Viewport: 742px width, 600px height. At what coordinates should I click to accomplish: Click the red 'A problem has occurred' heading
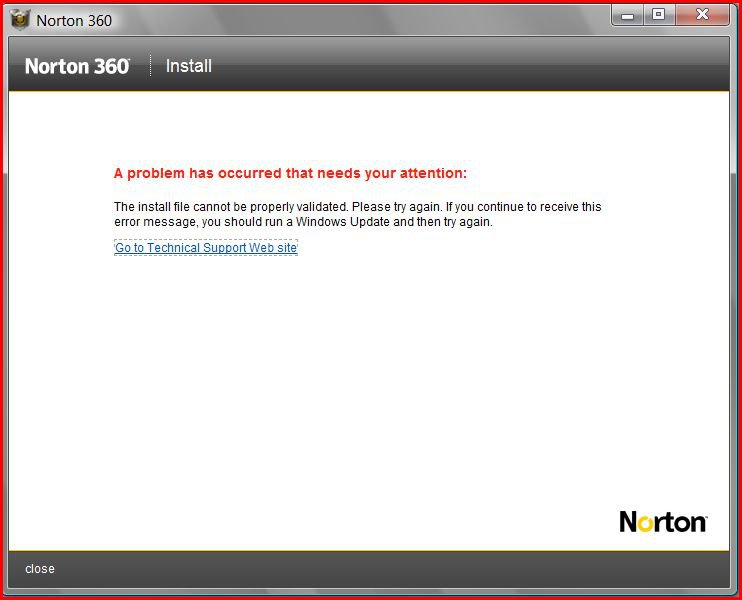click(x=290, y=173)
